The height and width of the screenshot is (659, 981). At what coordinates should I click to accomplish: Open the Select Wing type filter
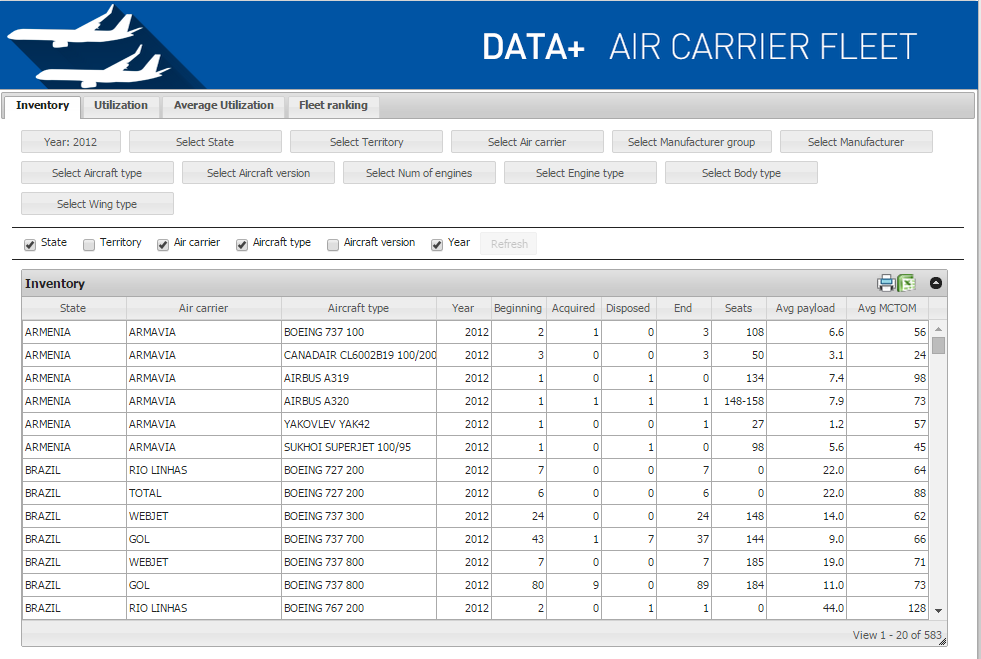coord(98,203)
